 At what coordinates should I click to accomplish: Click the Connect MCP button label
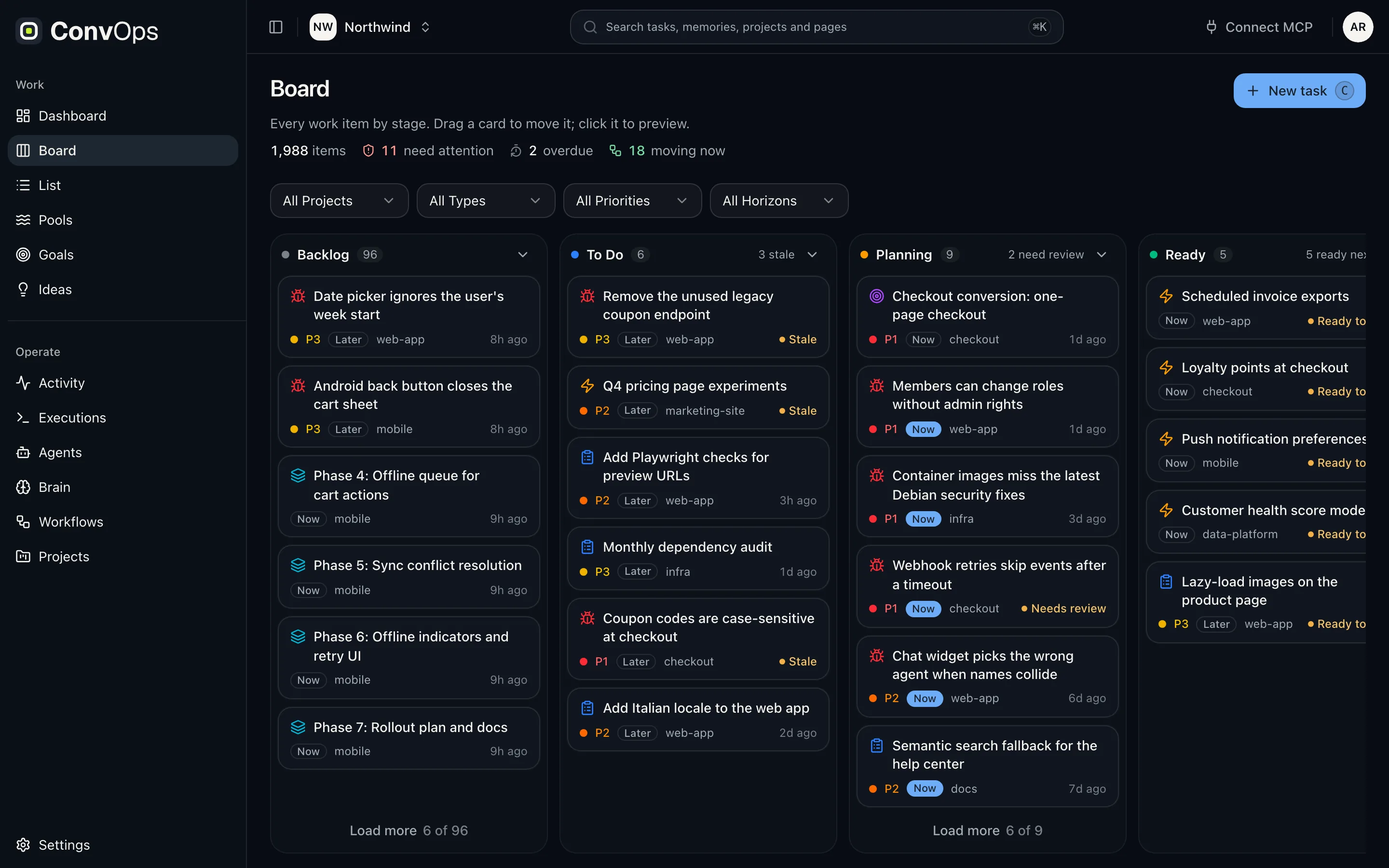(x=1268, y=27)
